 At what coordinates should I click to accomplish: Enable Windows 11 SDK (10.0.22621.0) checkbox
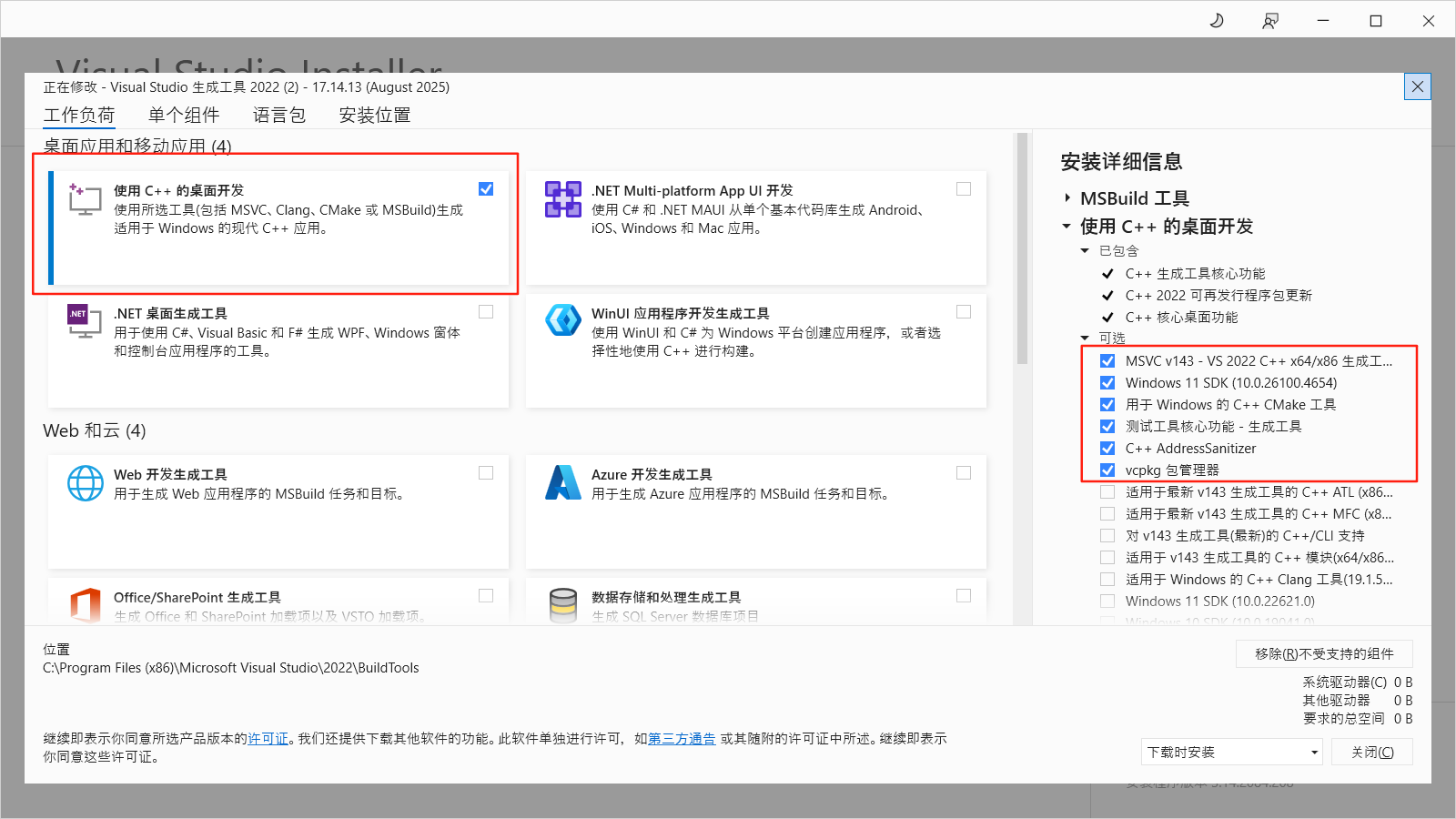point(1107,602)
